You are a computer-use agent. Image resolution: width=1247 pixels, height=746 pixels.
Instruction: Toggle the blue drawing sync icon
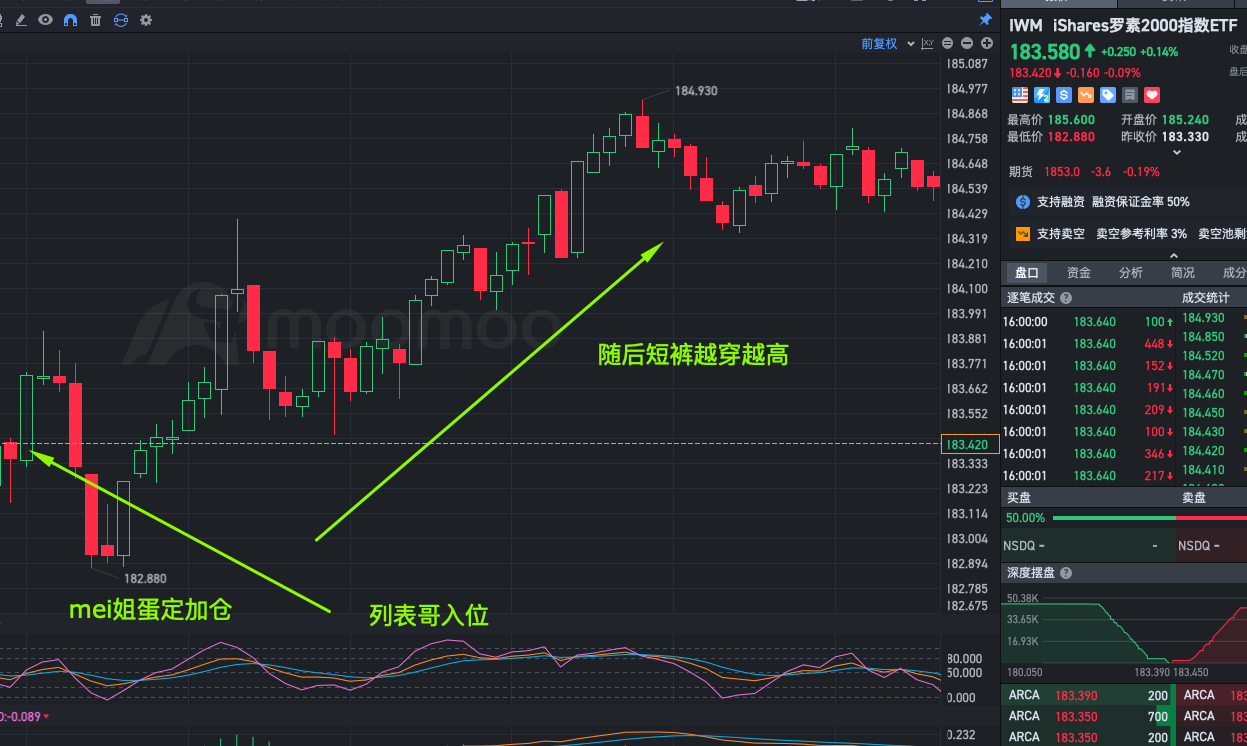[x=121, y=20]
